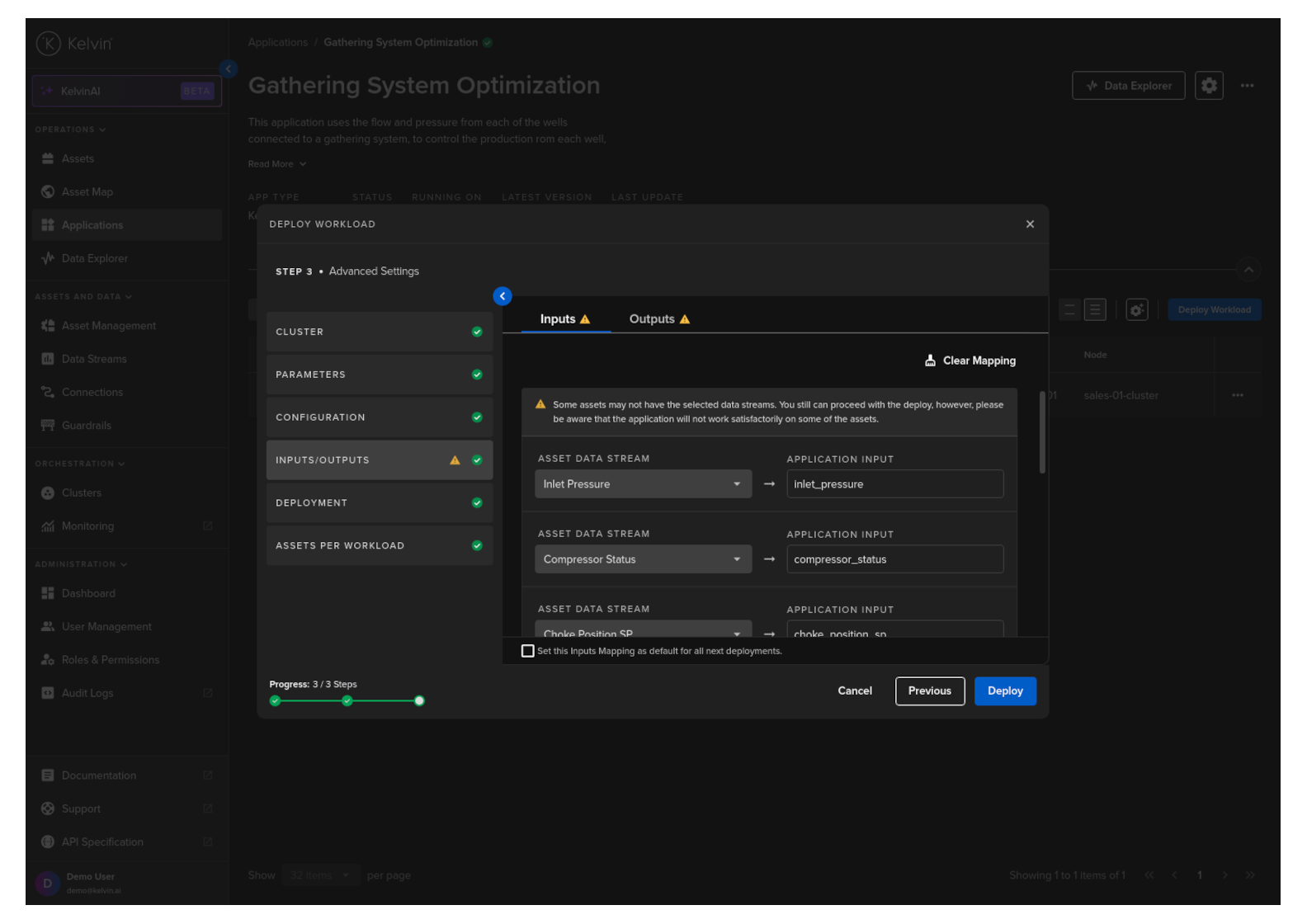Click the inlet_pressure application input field
1307x924 pixels.
pos(894,484)
